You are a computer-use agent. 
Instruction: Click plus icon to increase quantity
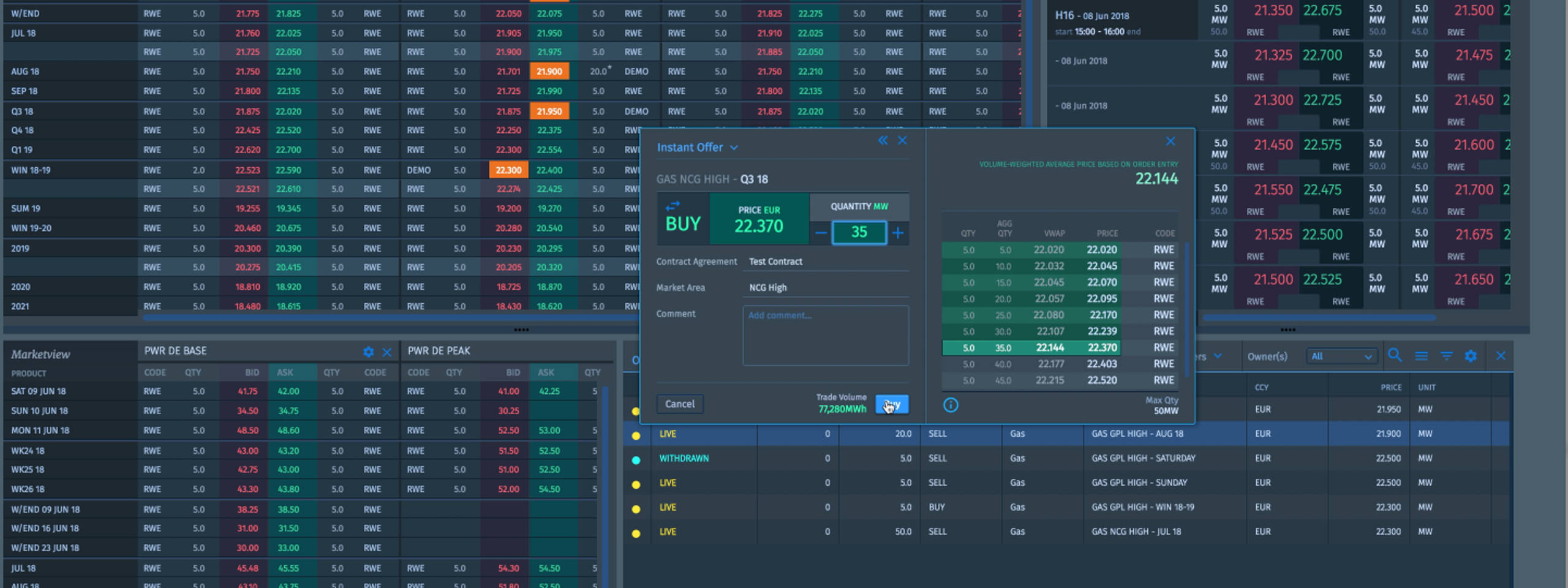(x=897, y=233)
